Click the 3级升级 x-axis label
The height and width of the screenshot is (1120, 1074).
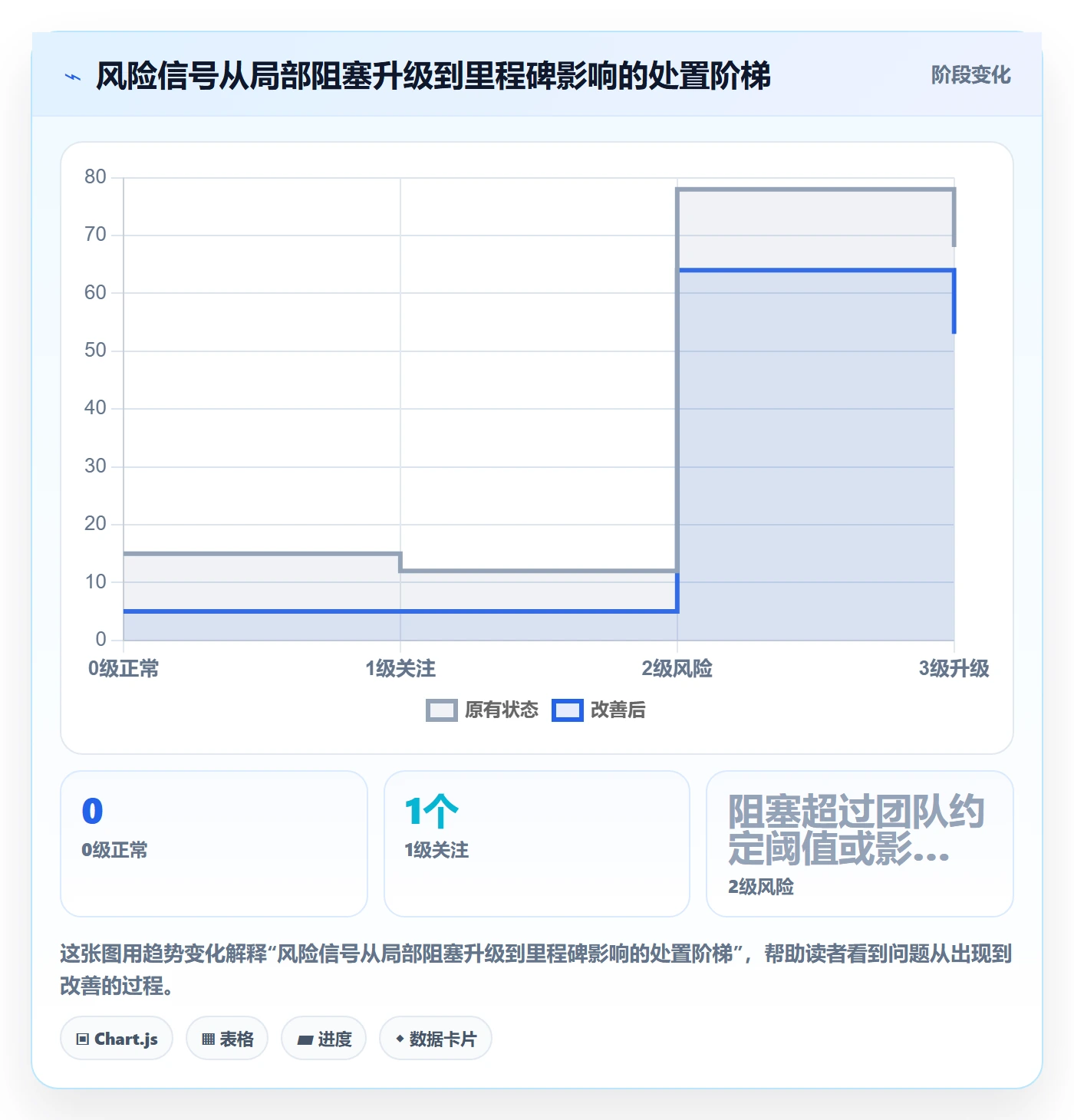954,669
